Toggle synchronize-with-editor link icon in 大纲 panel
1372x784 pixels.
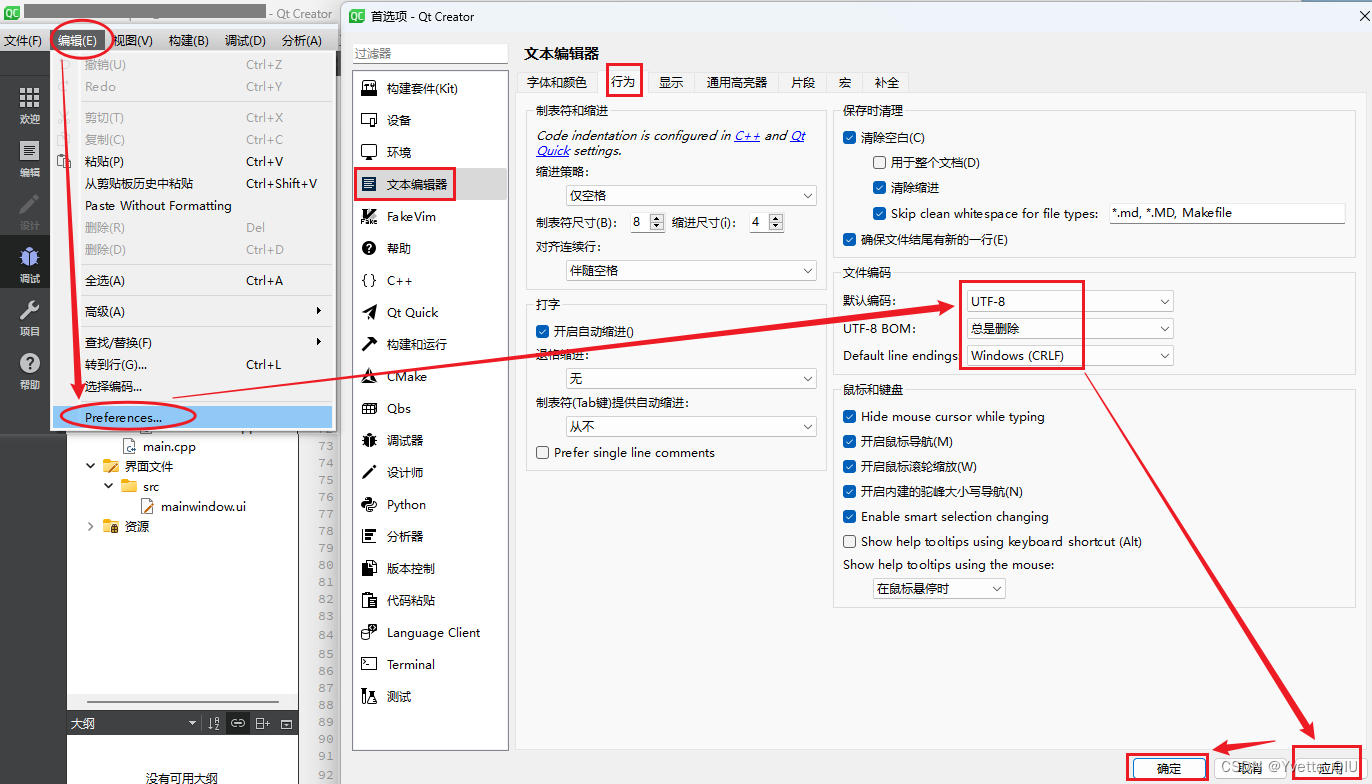[238, 723]
